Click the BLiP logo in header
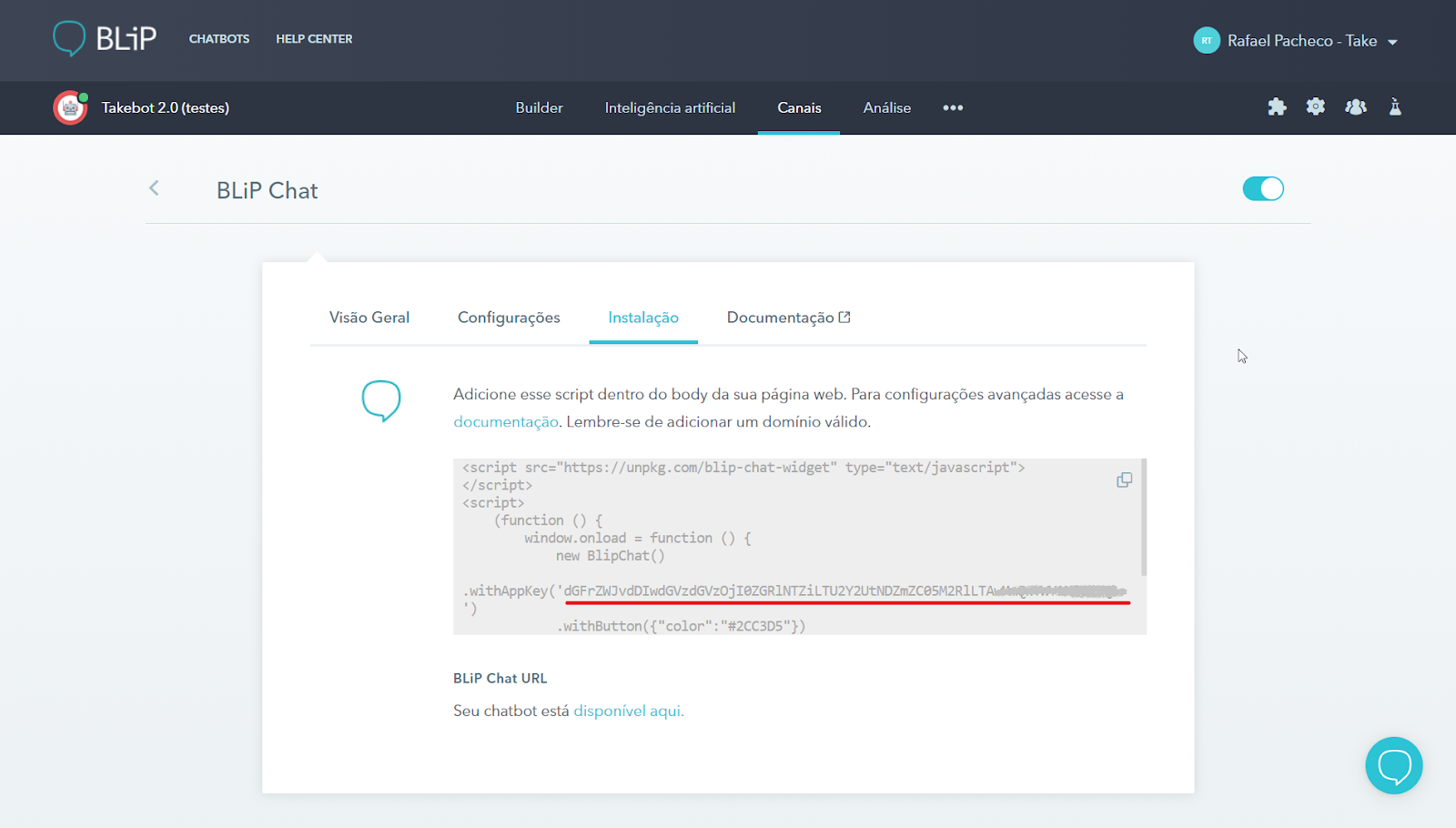Image resolution: width=1456 pixels, height=828 pixels. pyautogui.click(x=105, y=39)
